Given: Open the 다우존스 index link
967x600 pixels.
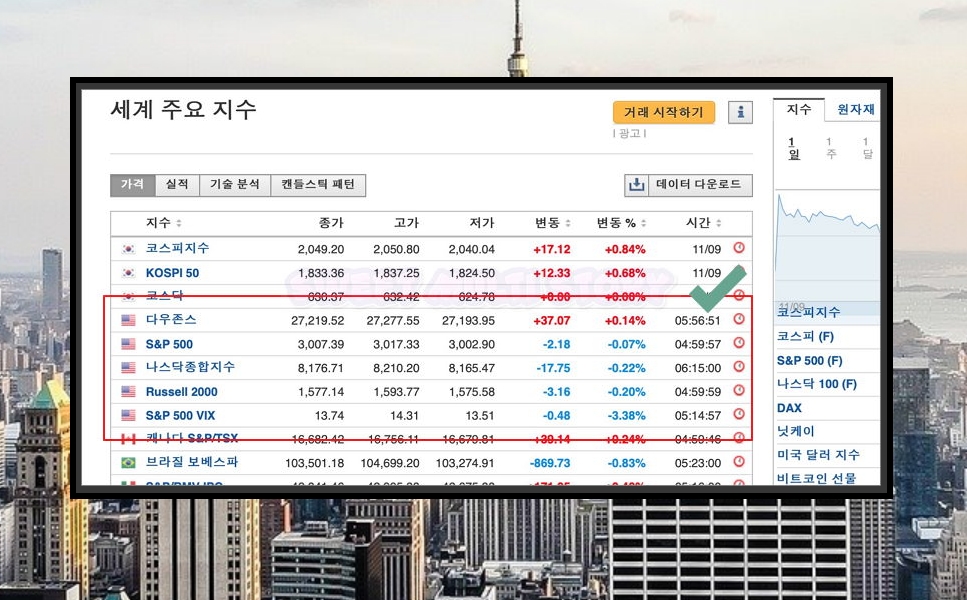Looking at the screenshot, I should click(171, 319).
